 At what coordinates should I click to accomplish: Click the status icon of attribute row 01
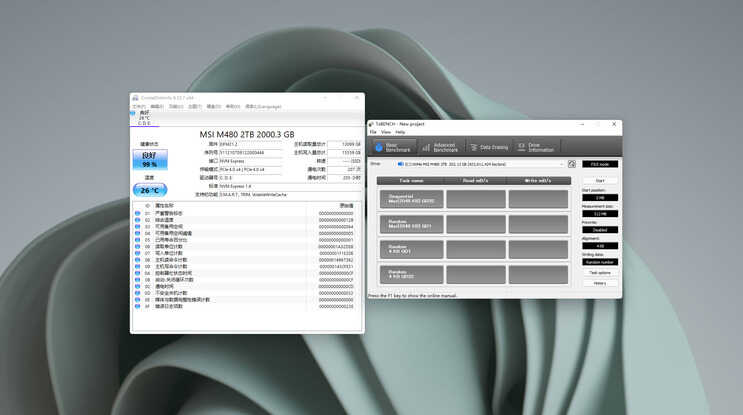coord(137,213)
